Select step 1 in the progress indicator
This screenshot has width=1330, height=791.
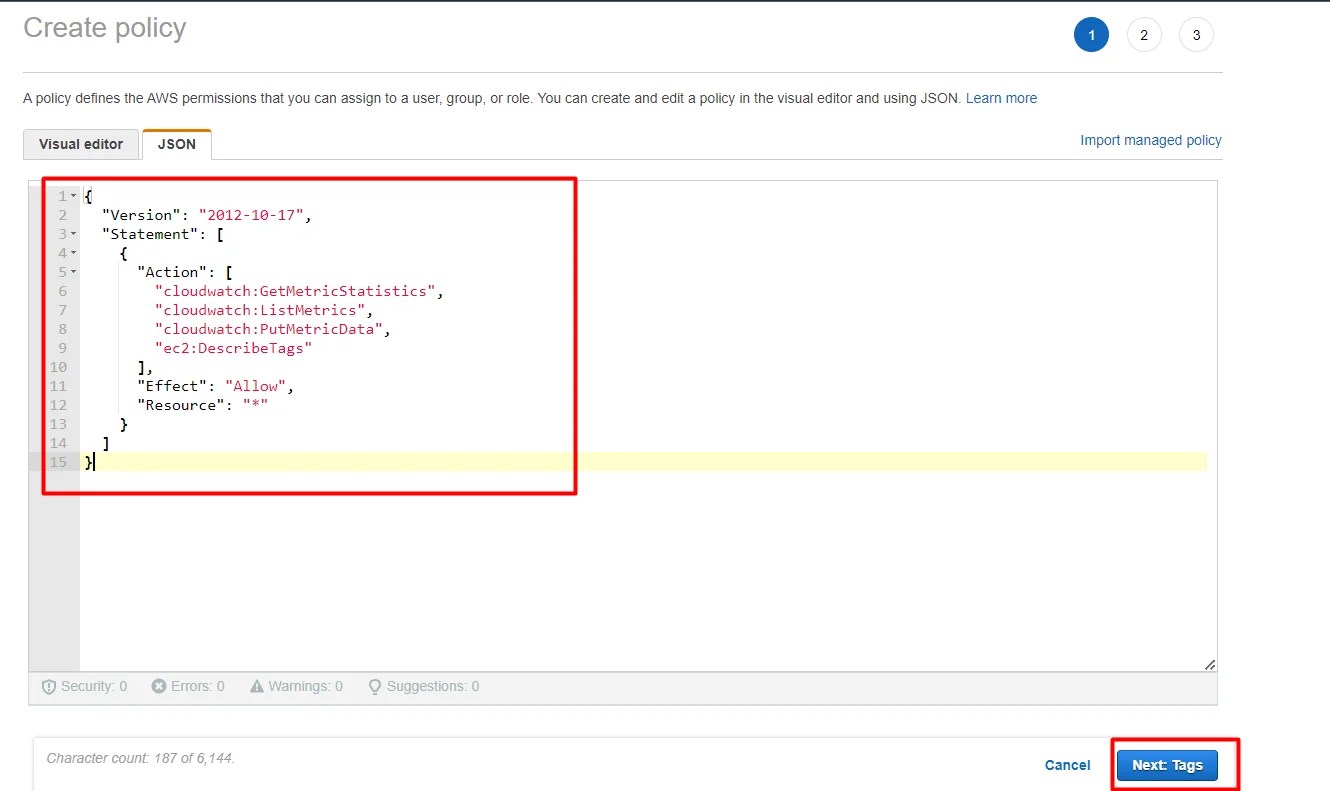coord(1091,34)
